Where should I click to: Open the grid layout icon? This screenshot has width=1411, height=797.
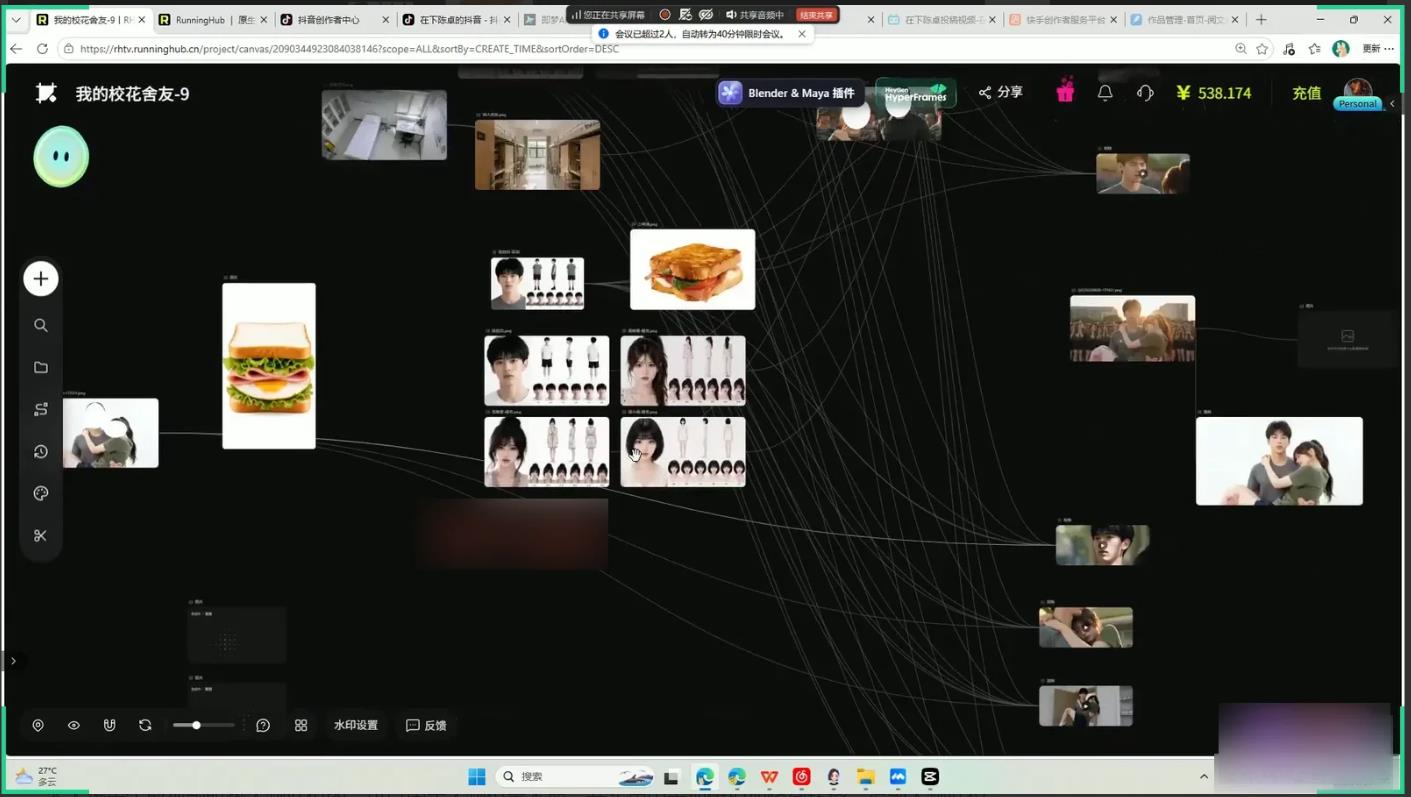[x=301, y=725]
